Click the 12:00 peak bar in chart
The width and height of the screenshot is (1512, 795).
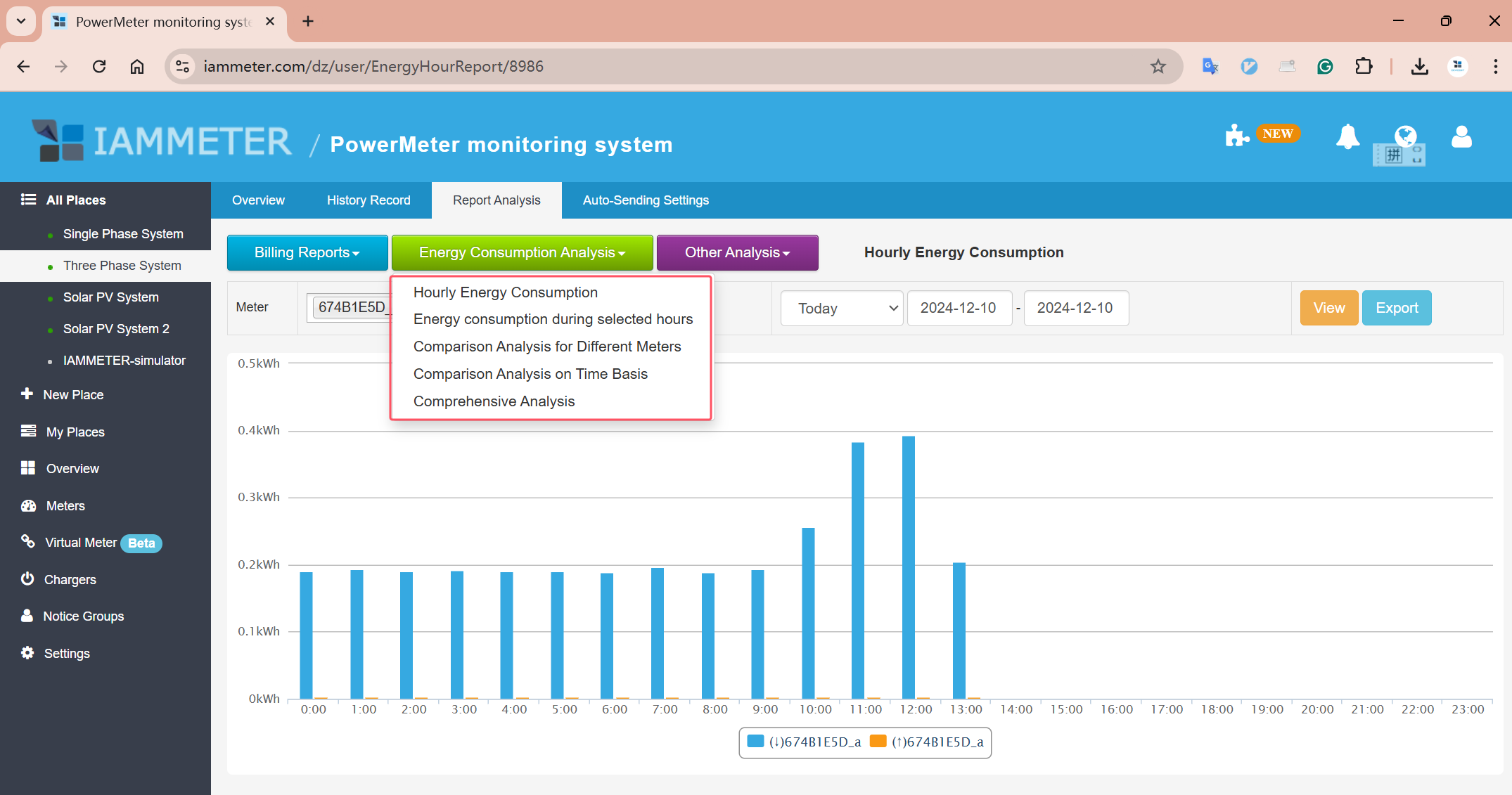(909, 567)
